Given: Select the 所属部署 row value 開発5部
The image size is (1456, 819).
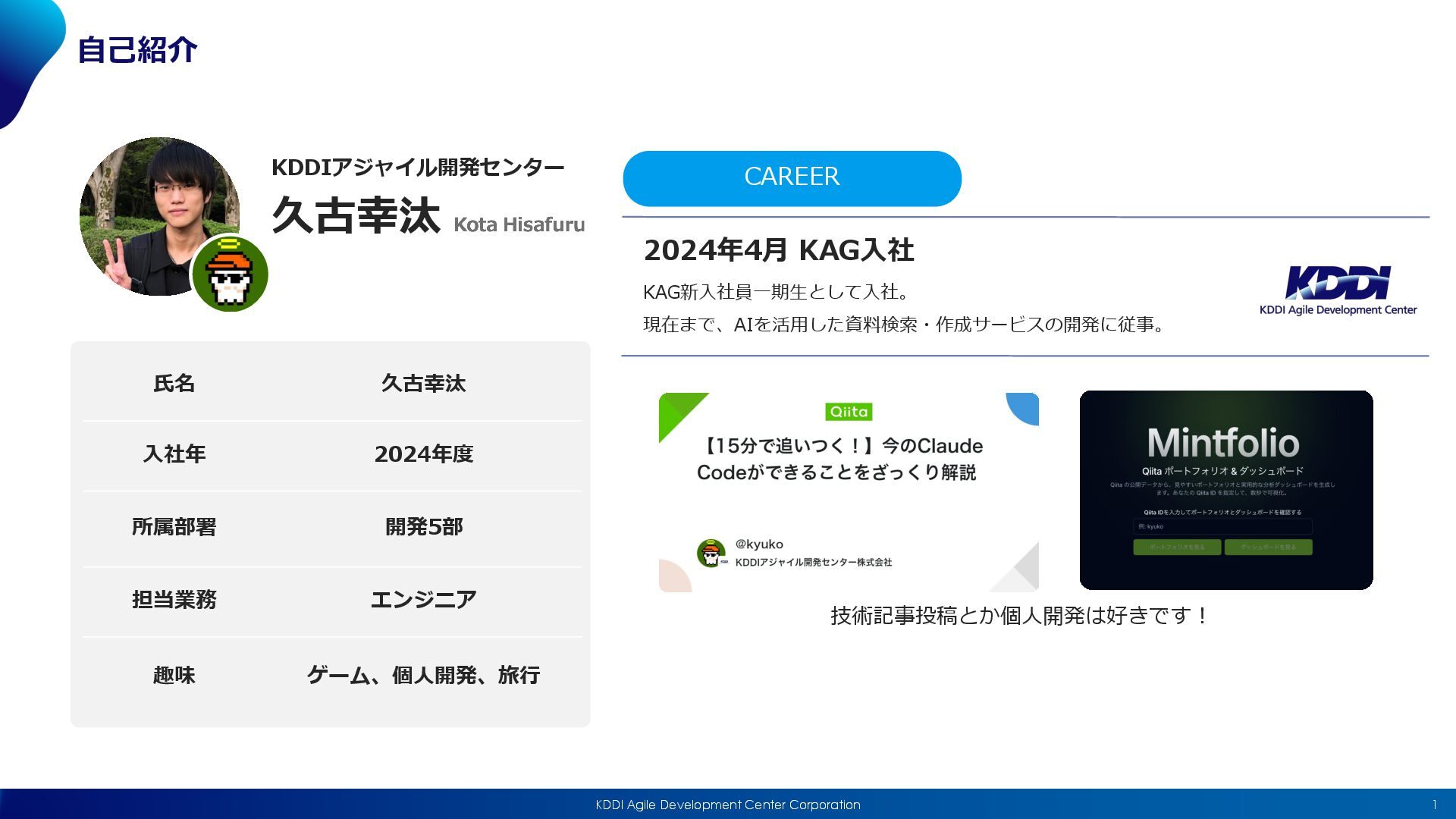Looking at the screenshot, I should (x=423, y=527).
